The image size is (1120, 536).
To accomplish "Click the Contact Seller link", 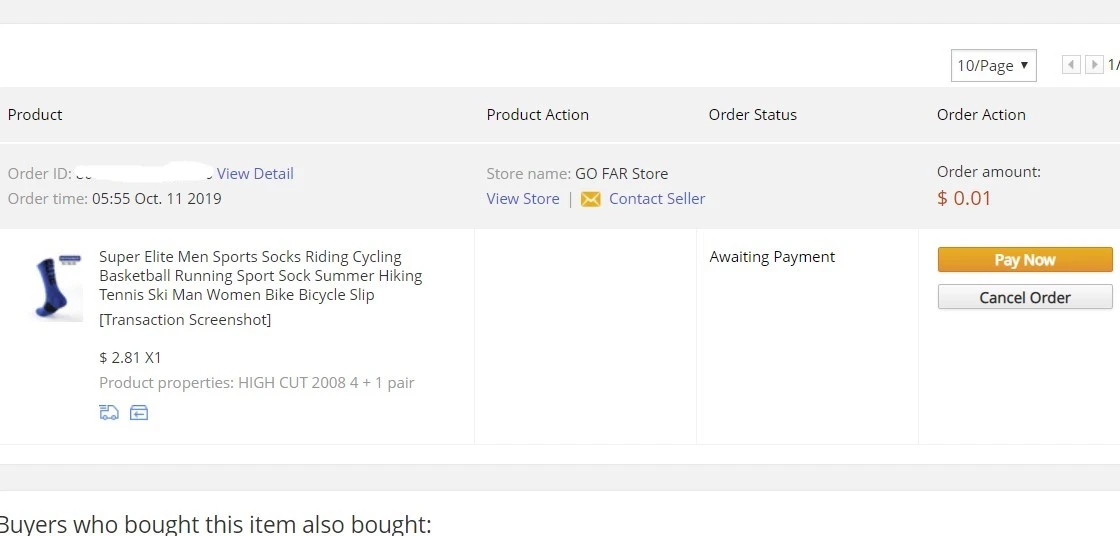I will point(657,199).
